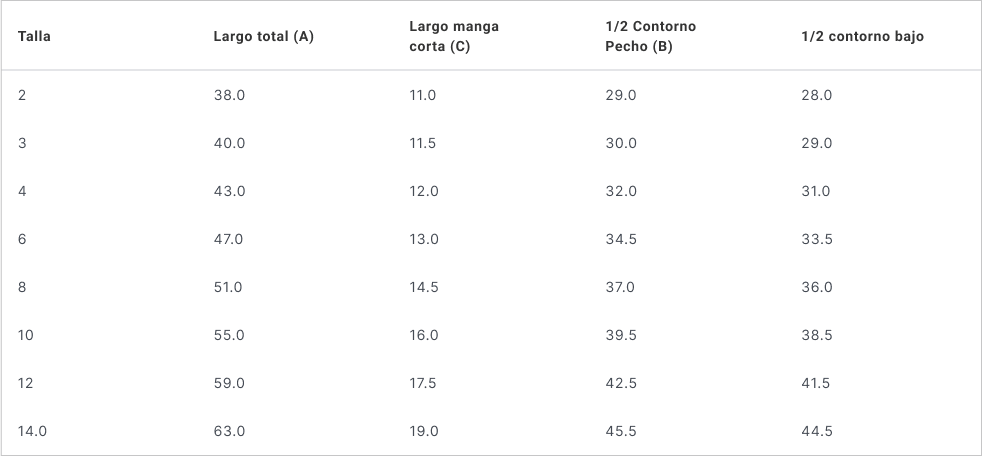Screen dimensions: 982x456
Task: Select the size 8 row label
Action: [x=22, y=287]
